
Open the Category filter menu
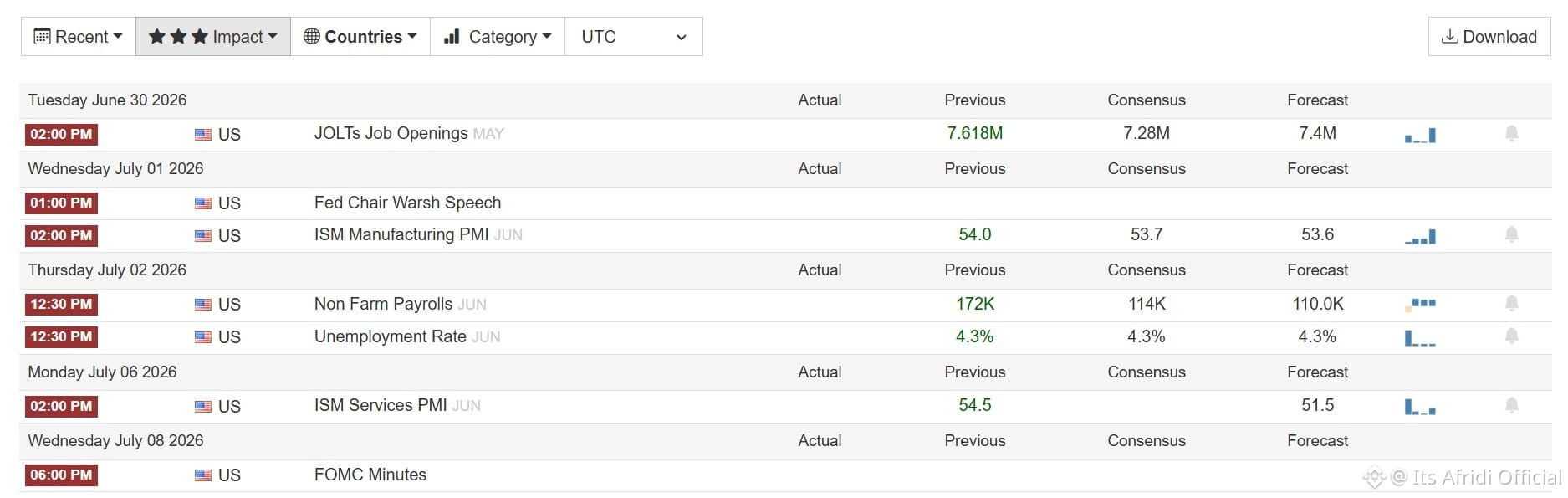[498, 37]
